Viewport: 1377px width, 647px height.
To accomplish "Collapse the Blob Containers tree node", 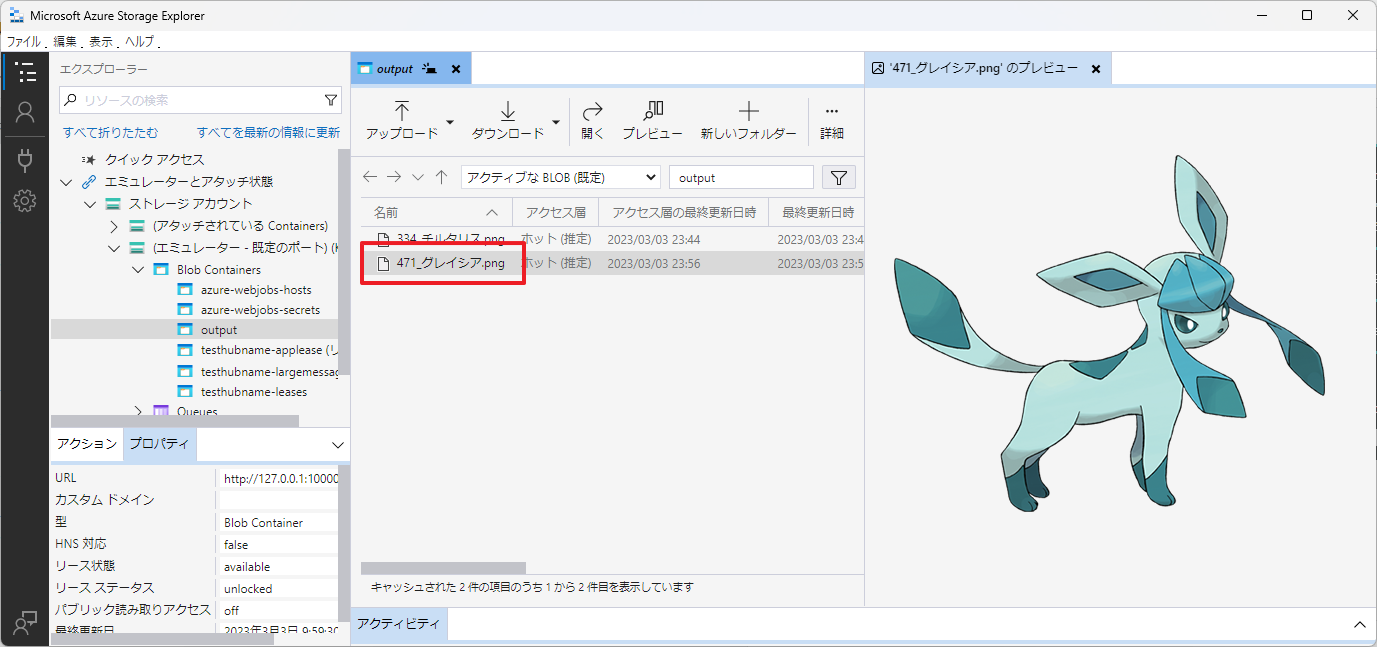I will pos(139,268).
